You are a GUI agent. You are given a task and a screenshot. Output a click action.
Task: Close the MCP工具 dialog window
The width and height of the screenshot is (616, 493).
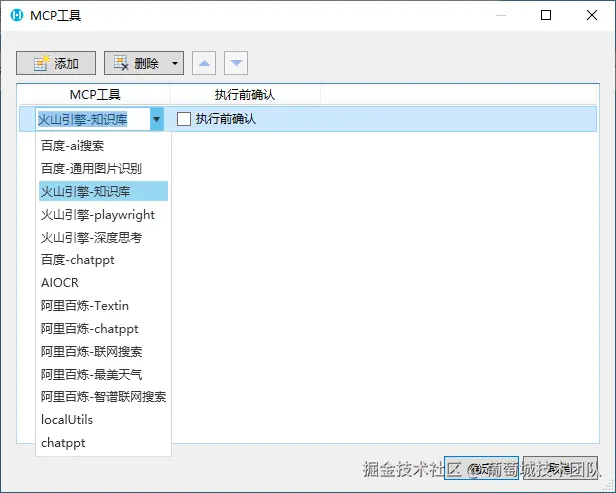592,15
